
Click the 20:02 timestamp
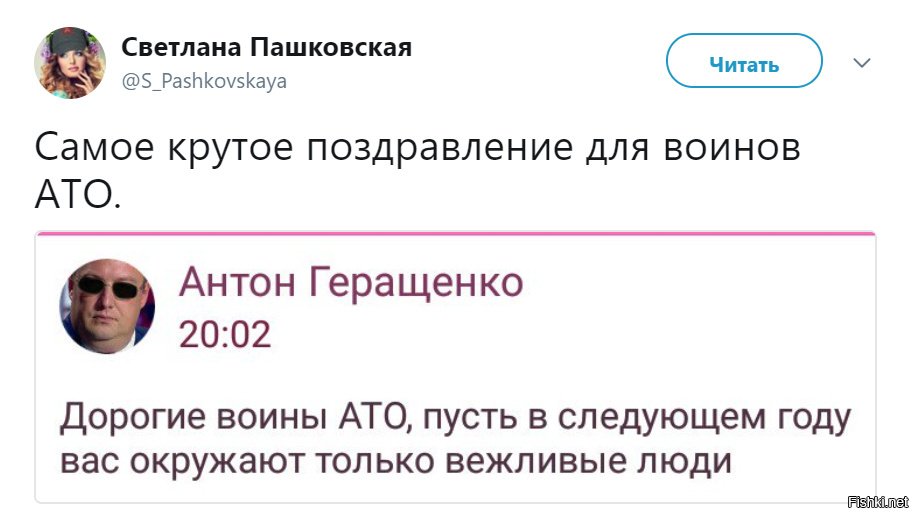click(x=225, y=334)
